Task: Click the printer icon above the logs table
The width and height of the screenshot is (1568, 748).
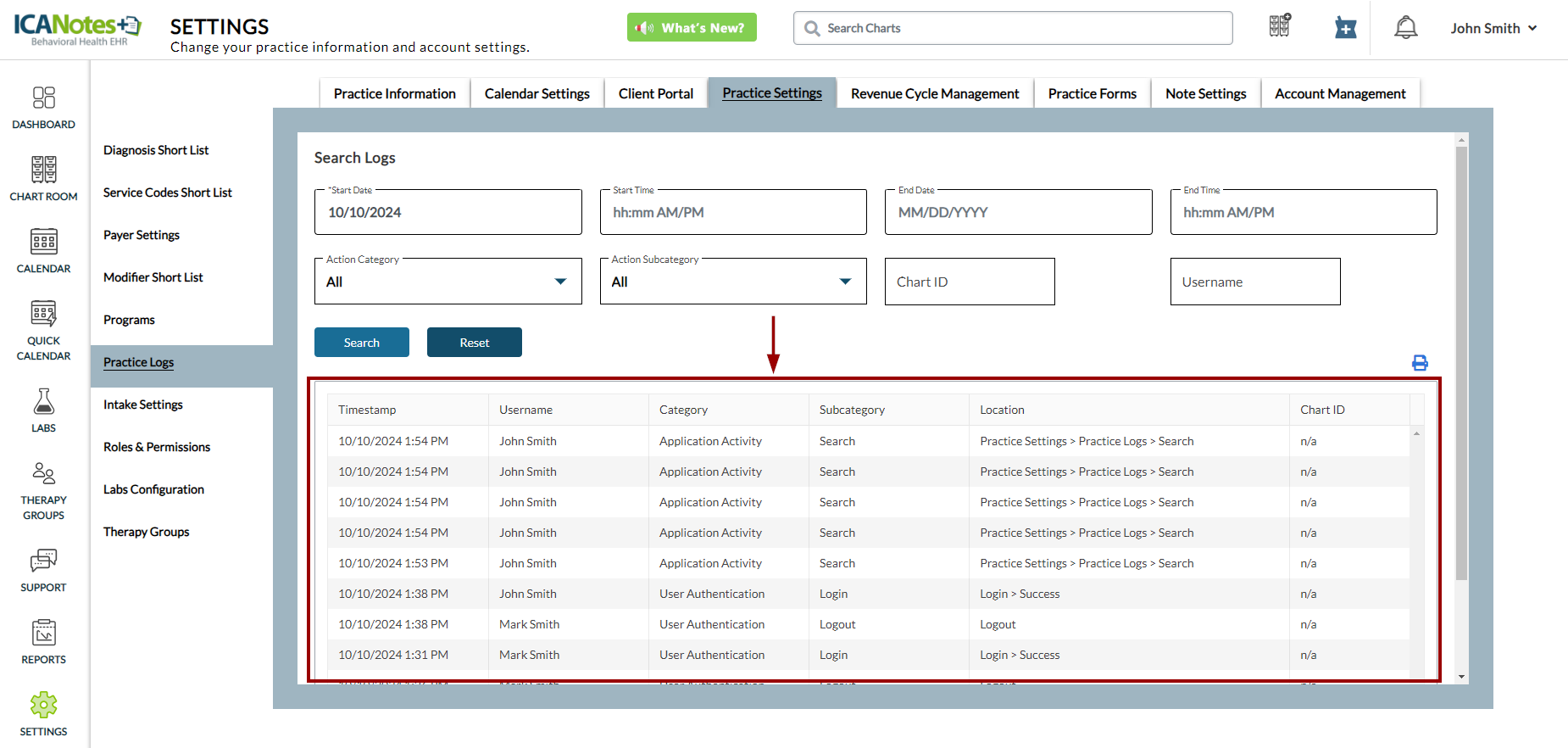Action: click(x=1420, y=363)
